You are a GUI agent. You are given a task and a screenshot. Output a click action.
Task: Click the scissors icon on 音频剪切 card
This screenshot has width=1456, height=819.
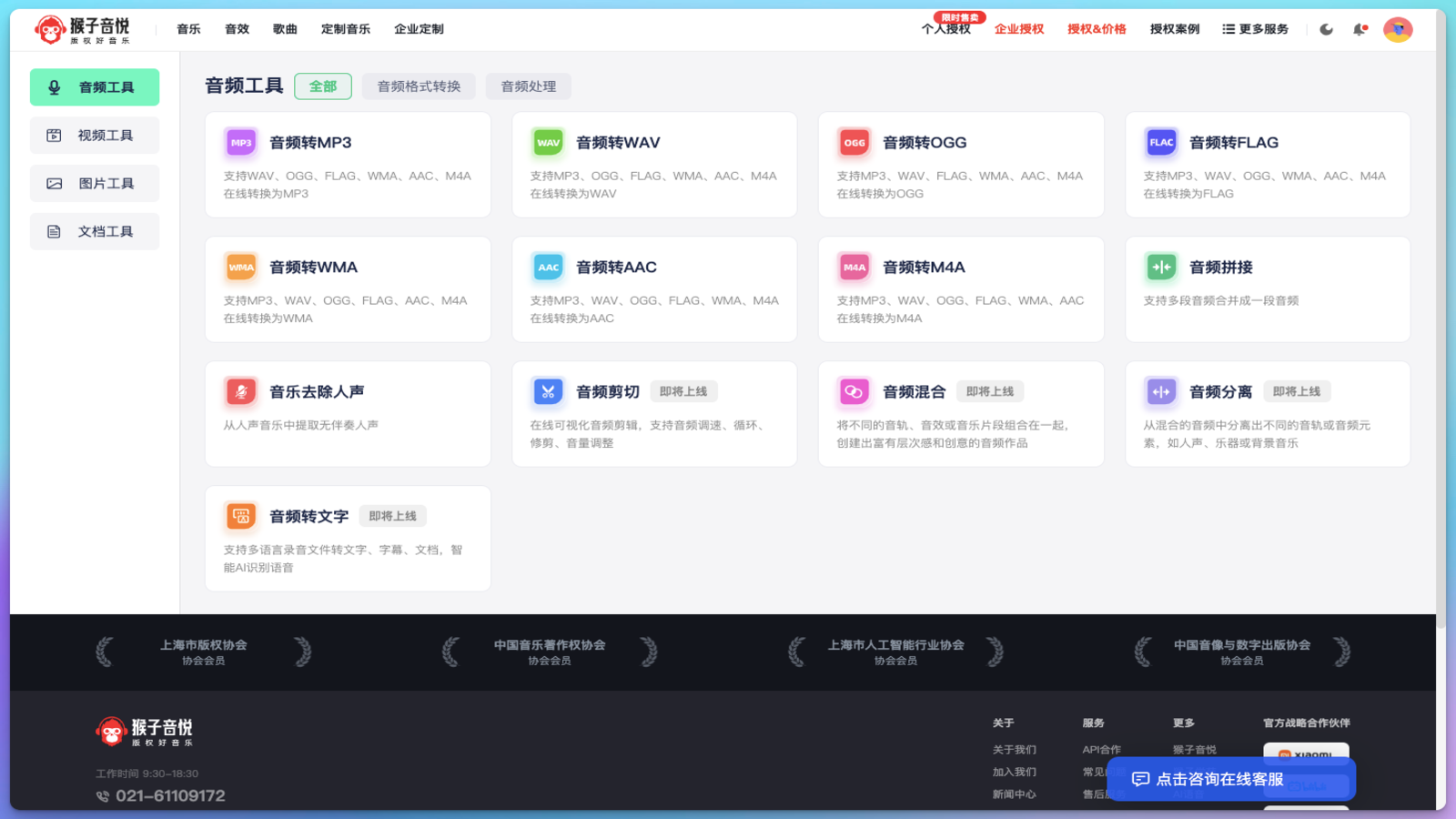point(547,391)
